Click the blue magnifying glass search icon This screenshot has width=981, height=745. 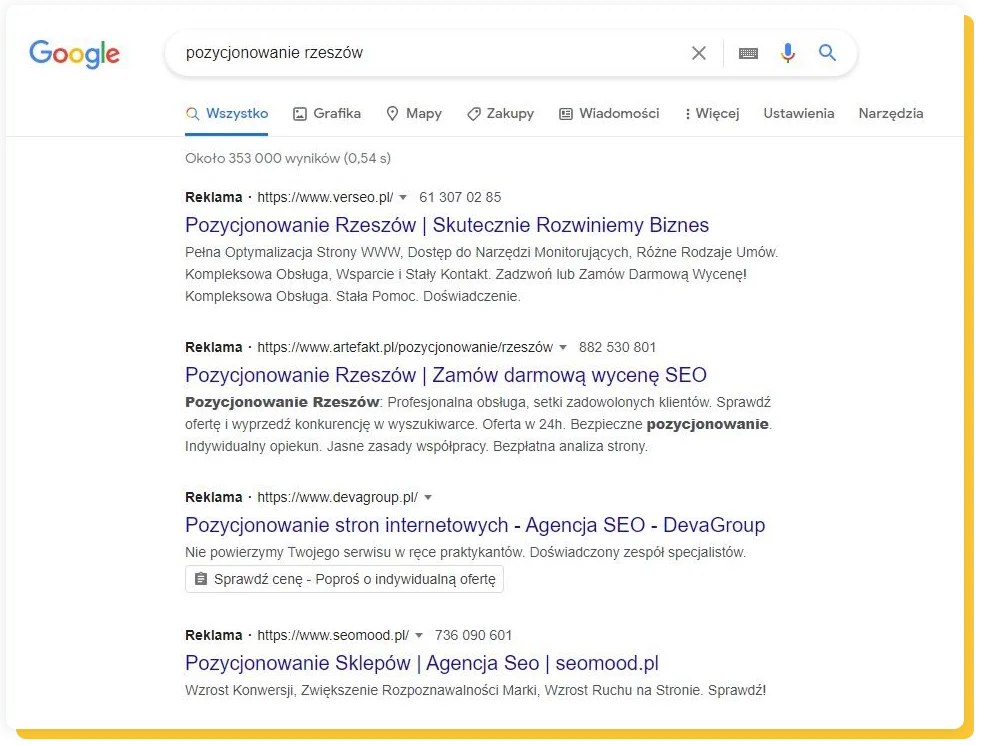pyautogui.click(x=827, y=53)
